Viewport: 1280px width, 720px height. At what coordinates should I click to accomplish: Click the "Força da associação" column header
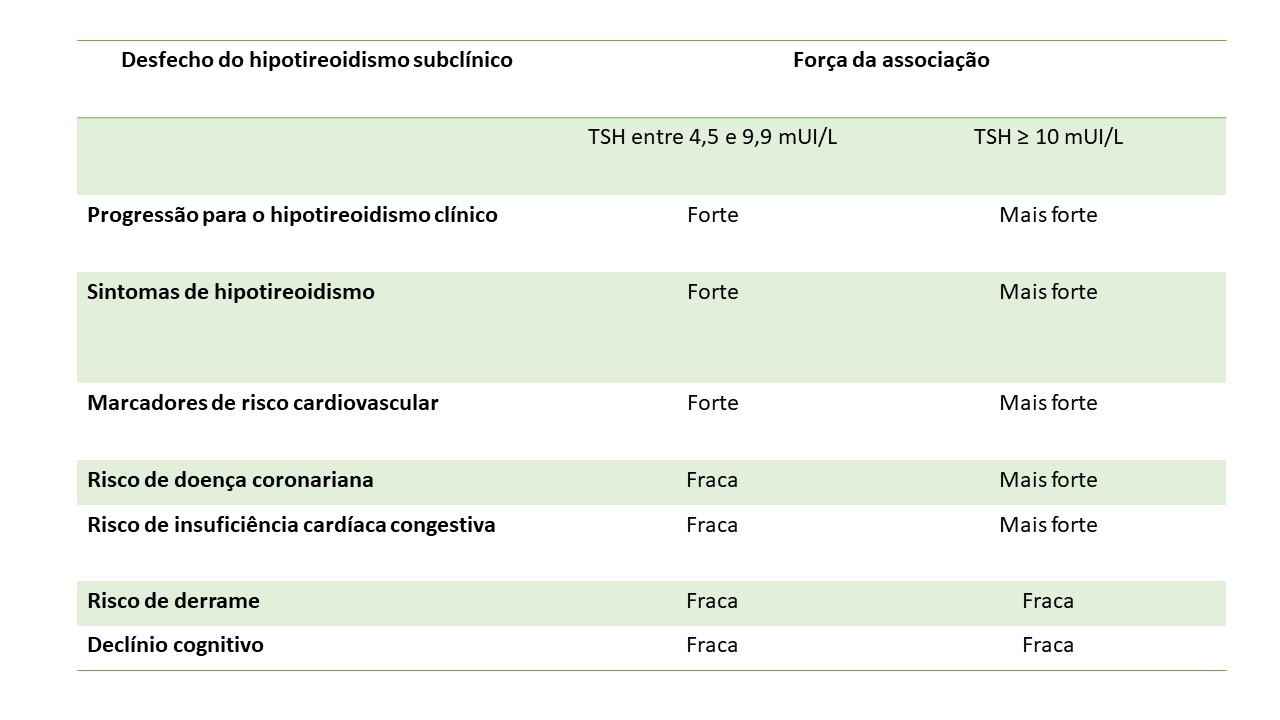pos(891,60)
